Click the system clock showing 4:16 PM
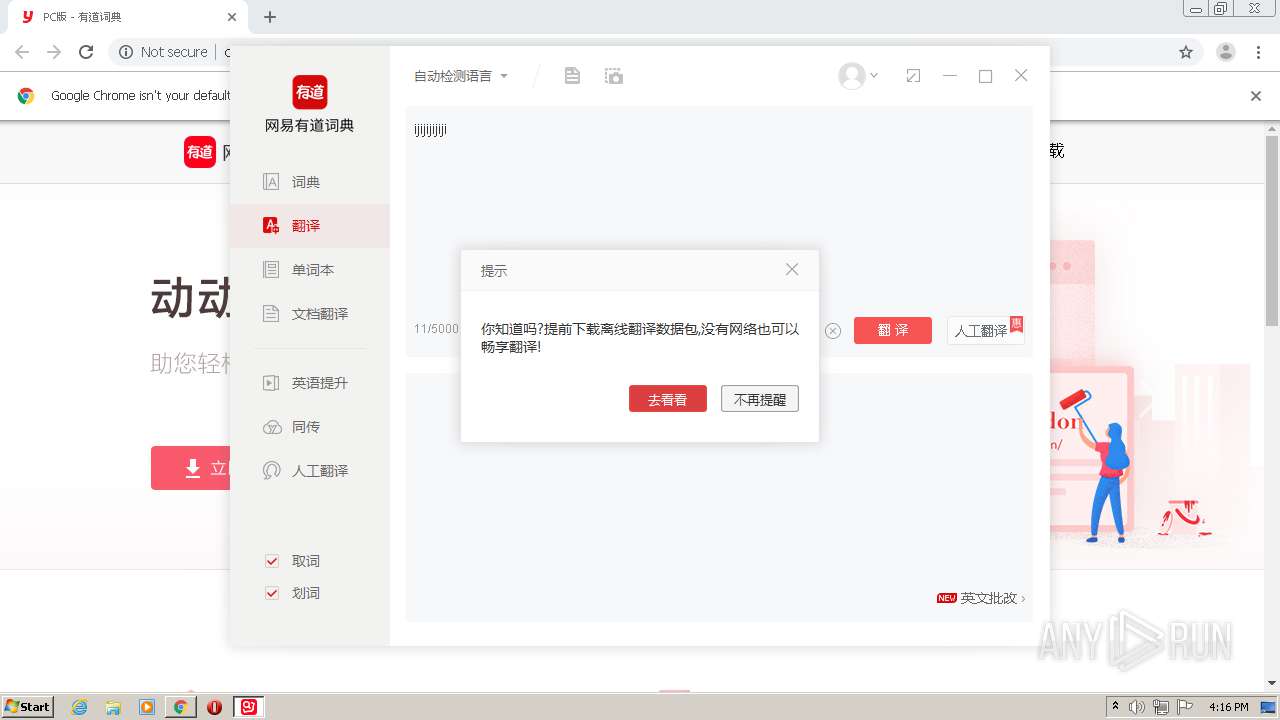 (x=1228, y=707)
